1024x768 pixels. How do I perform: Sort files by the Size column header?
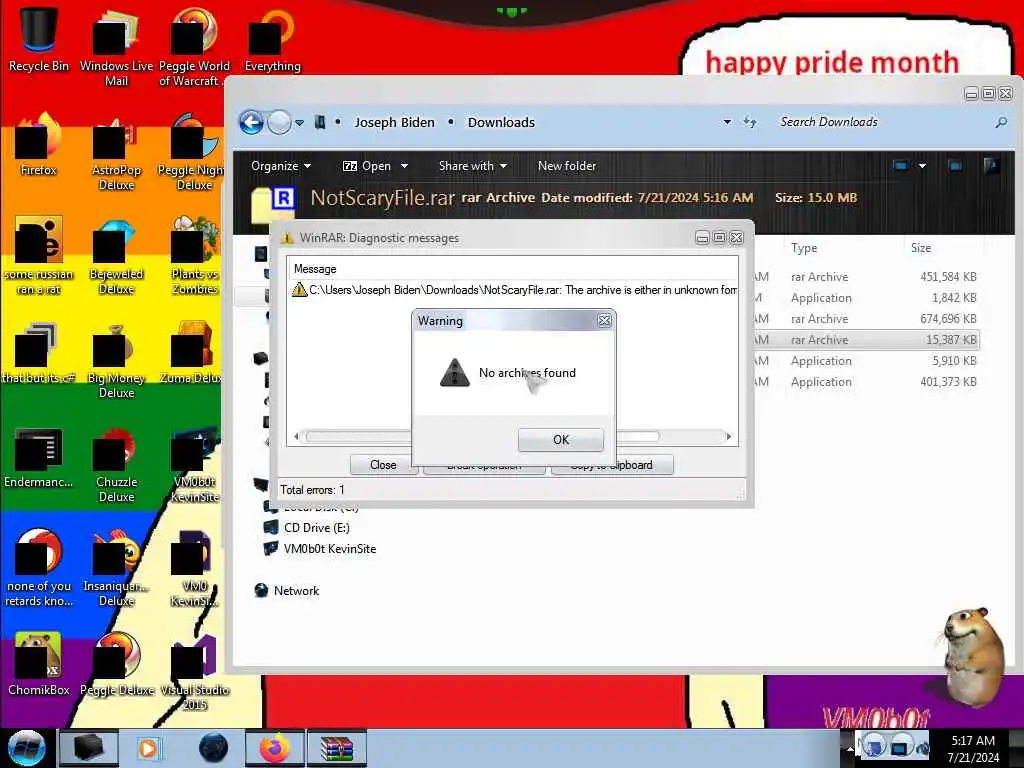pos(921,248)
